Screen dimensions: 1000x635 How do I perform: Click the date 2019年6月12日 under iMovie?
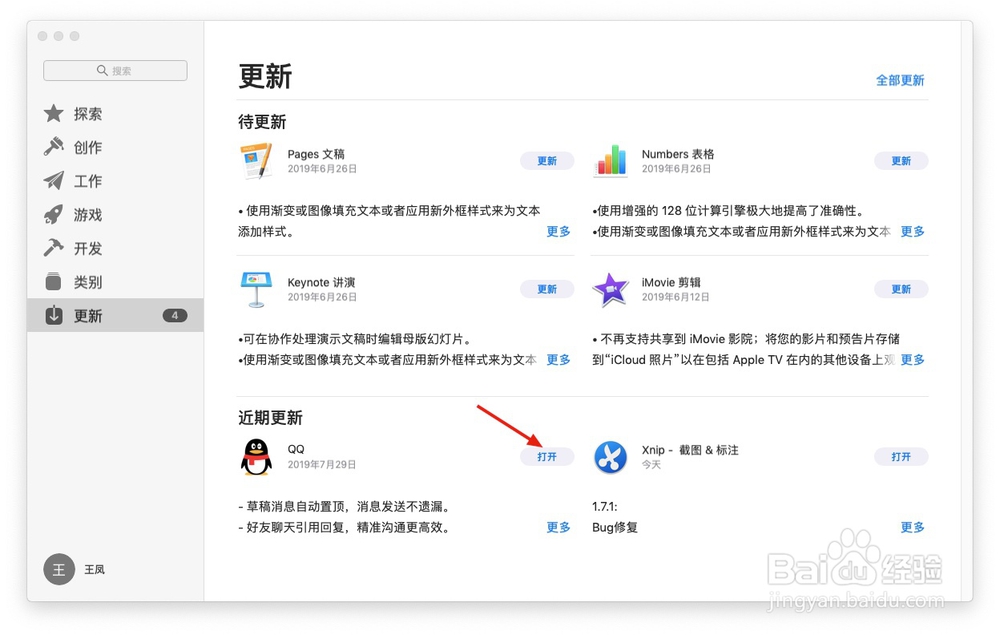(x=675, y=296)
